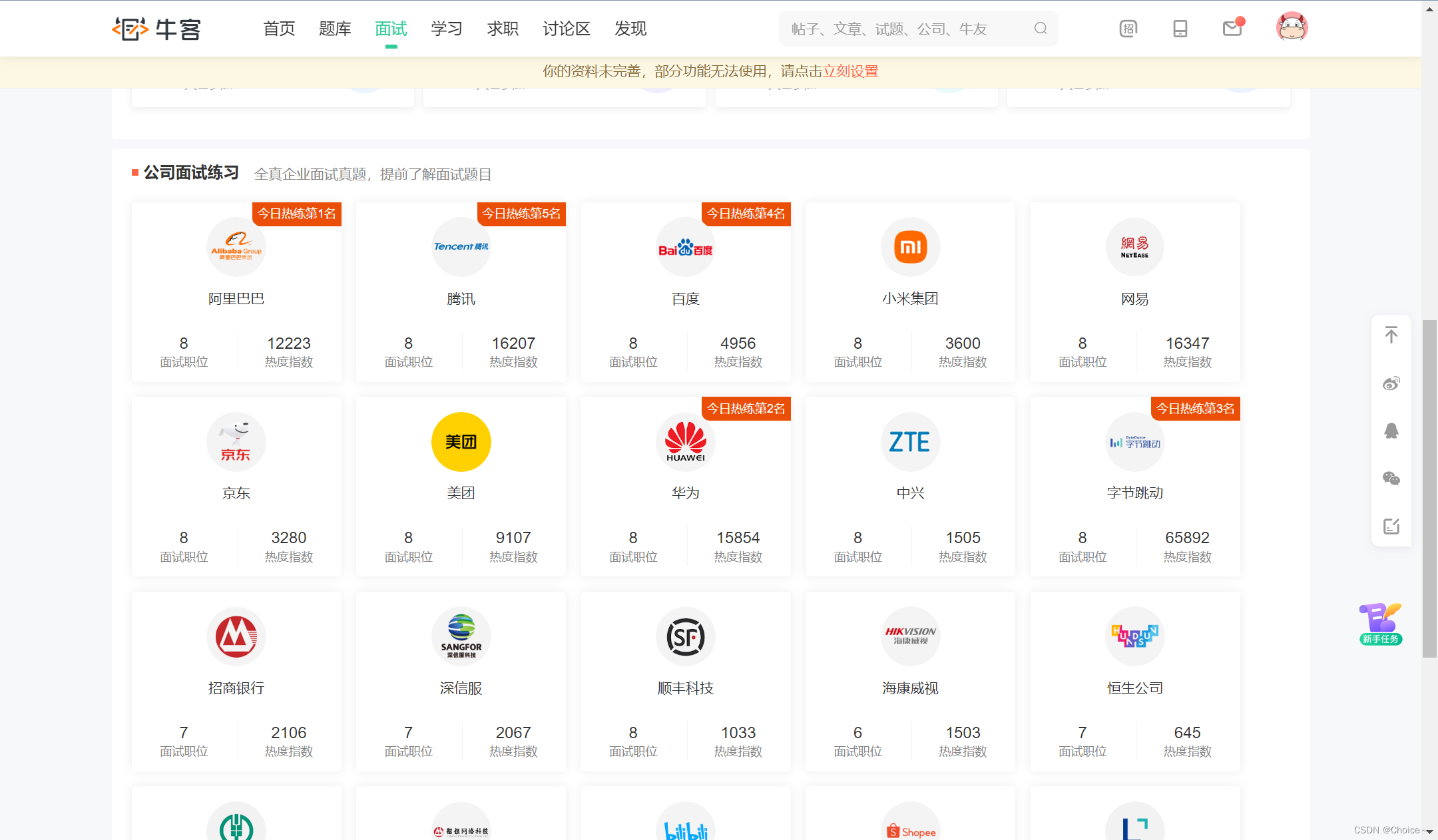This screenshot has width=1438, height=840.
Task: Click the Hundsun 恒生 logo
Action: (1135, 636)
